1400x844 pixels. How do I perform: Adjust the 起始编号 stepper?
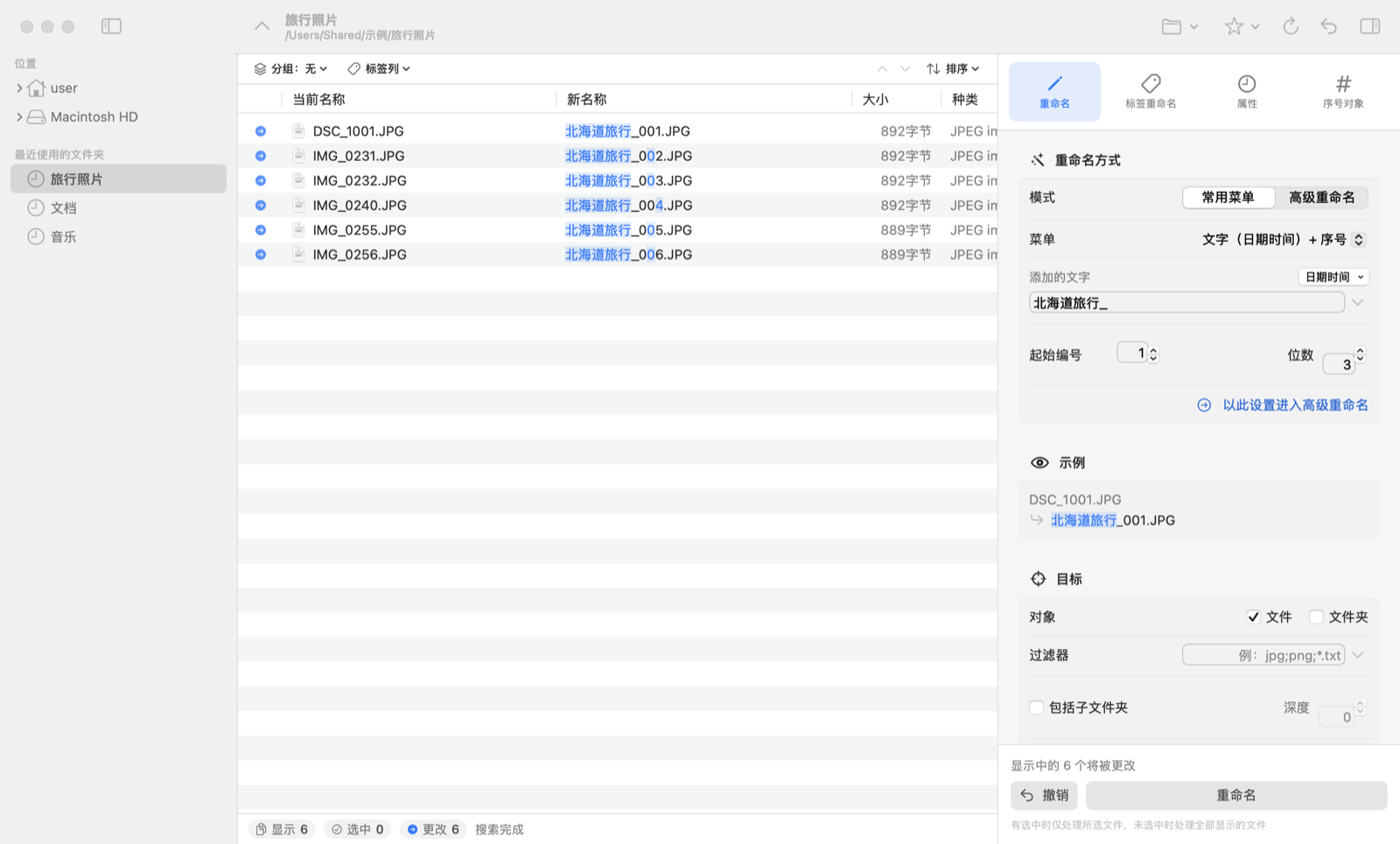coord(1153,354)
